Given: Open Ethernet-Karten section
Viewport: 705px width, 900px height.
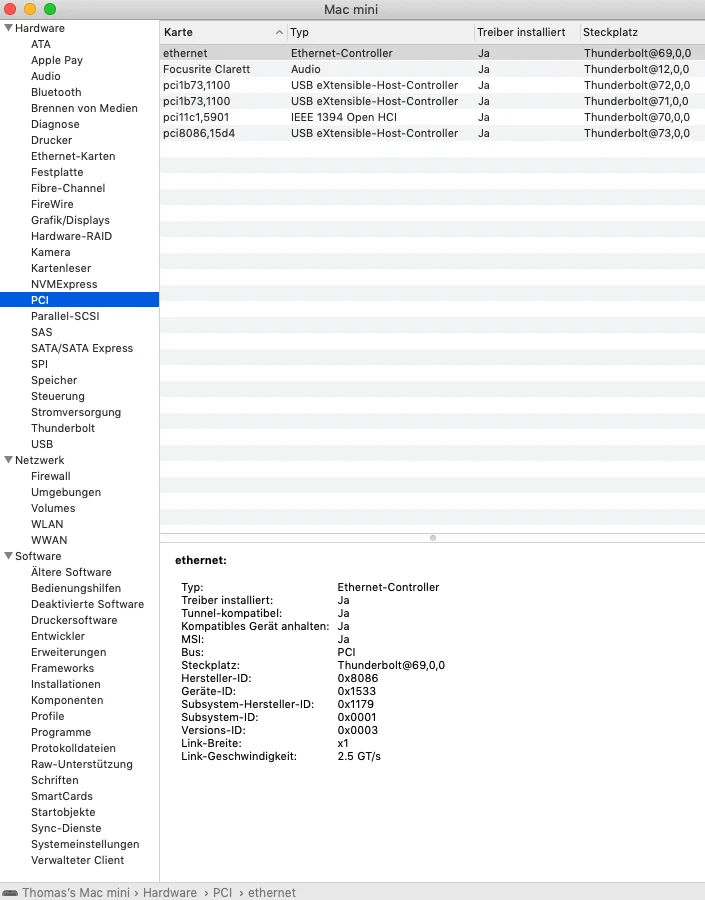Looking at the screenshot, I should point(73,156).
